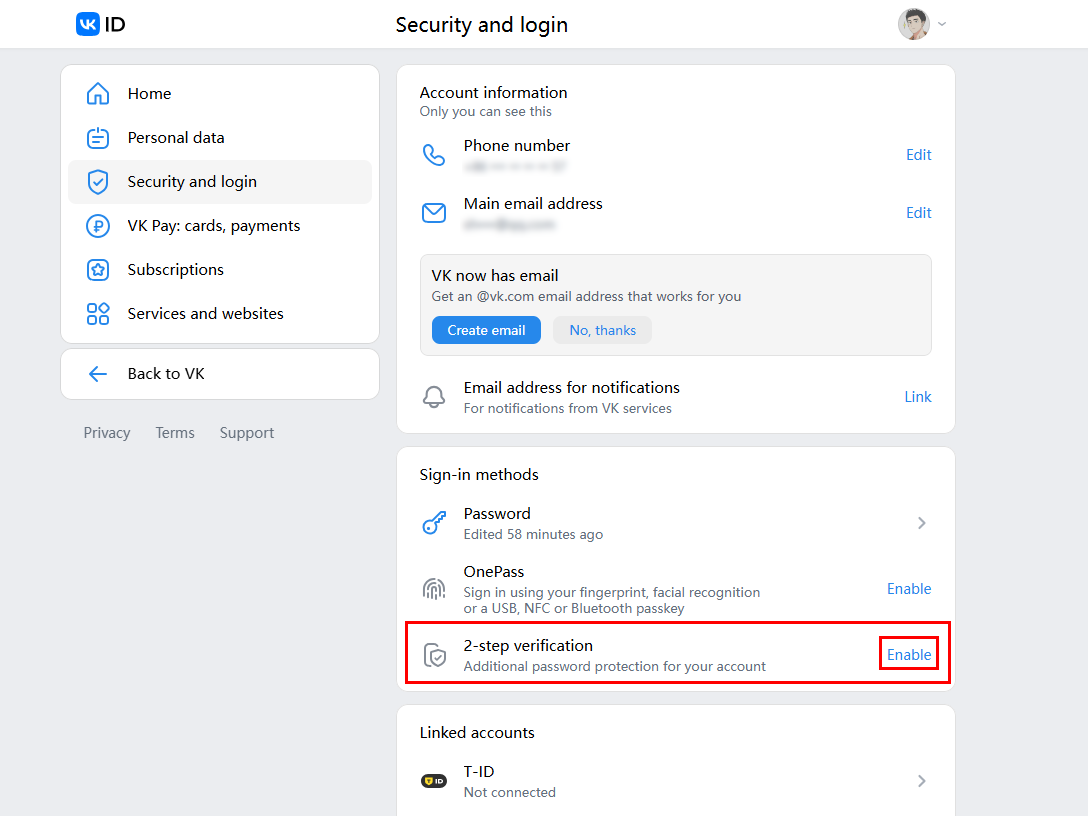Image resolution: width=1088 pixels, height=816 pixels.
Task: Open the Support footer link
Action: 247,433
